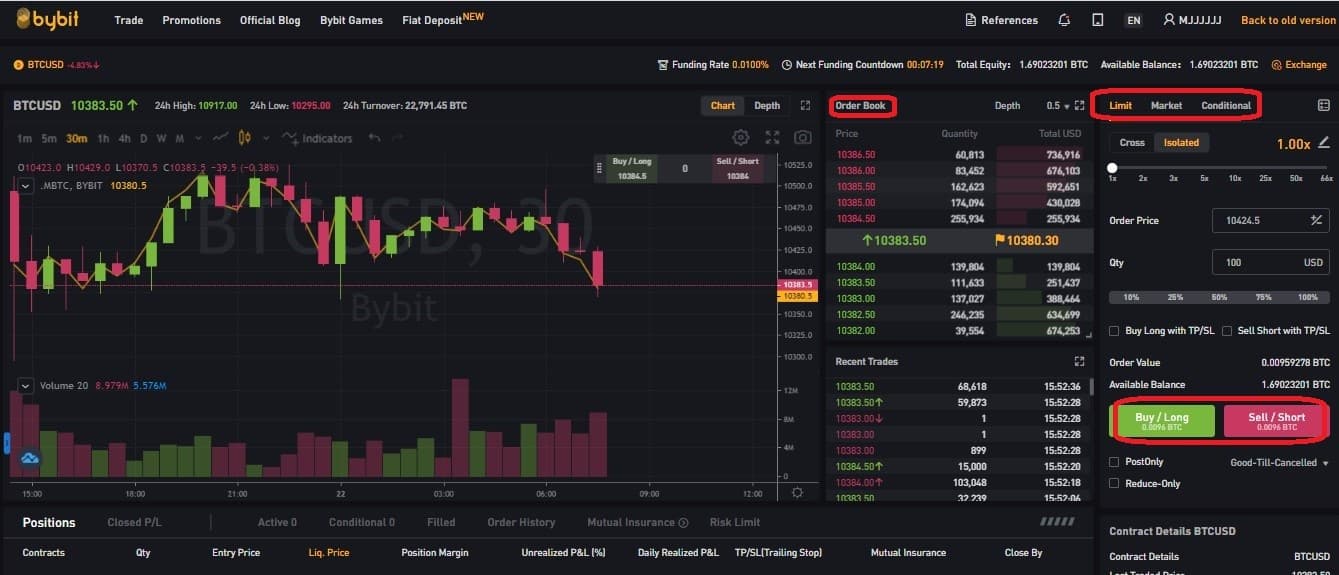
Task: Open the mobile app download icon
Action: point(1098,20)
